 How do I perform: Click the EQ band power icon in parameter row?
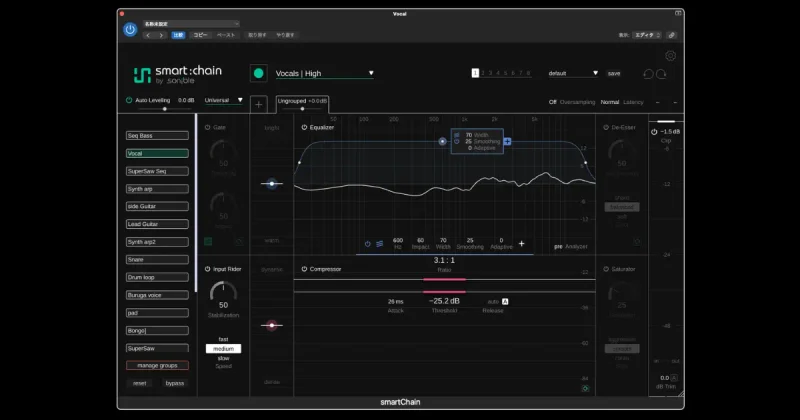pyautogui.click(x=367, y=244)
